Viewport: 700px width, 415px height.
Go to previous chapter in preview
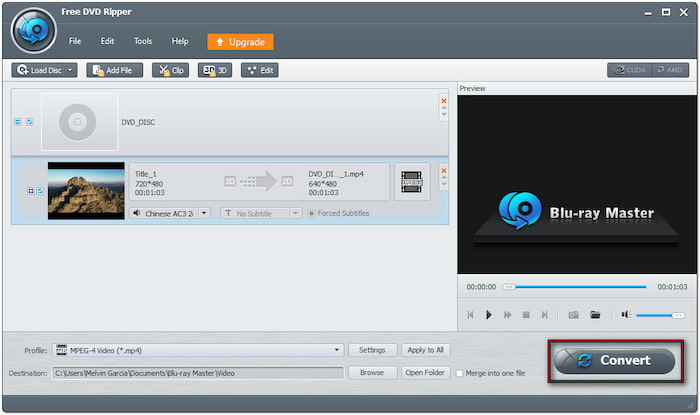point(470,315)
